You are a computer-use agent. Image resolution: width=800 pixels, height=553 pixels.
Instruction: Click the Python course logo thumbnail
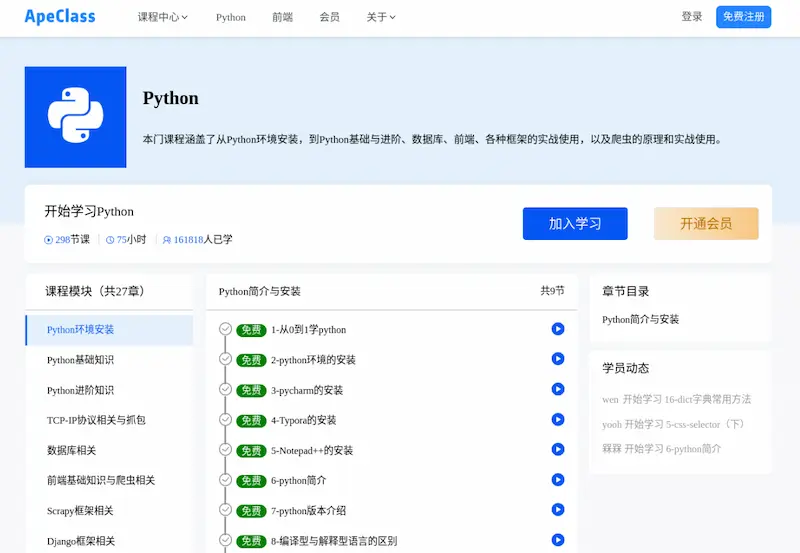(76, 117)
